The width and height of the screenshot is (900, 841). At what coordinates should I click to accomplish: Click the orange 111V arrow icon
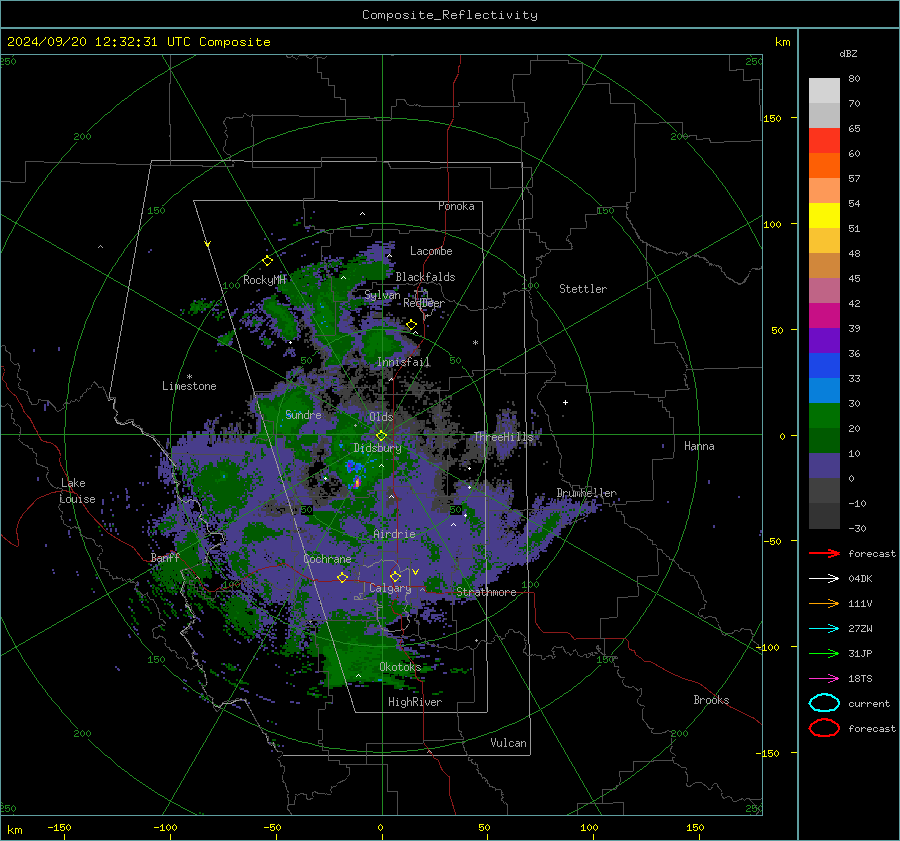(x=824, y=603)
